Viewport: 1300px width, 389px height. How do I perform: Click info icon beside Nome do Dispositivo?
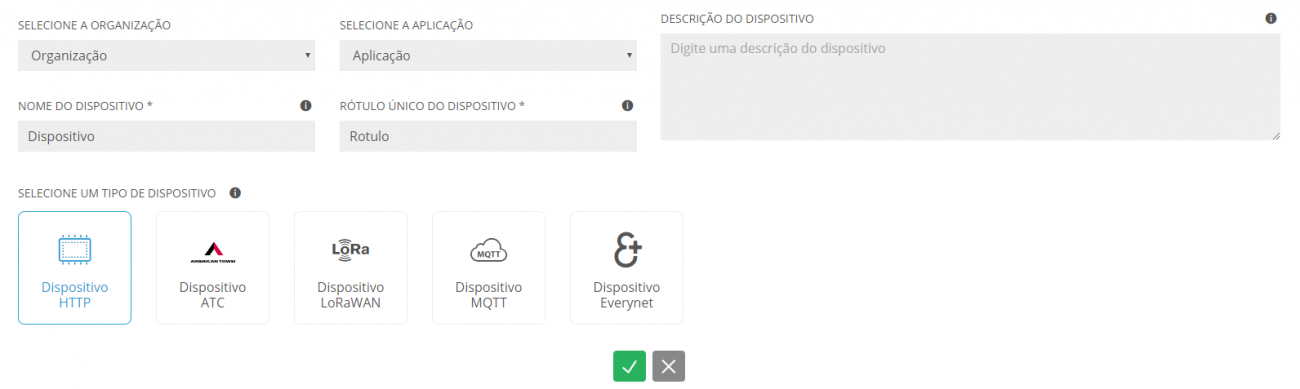[306, 105]
